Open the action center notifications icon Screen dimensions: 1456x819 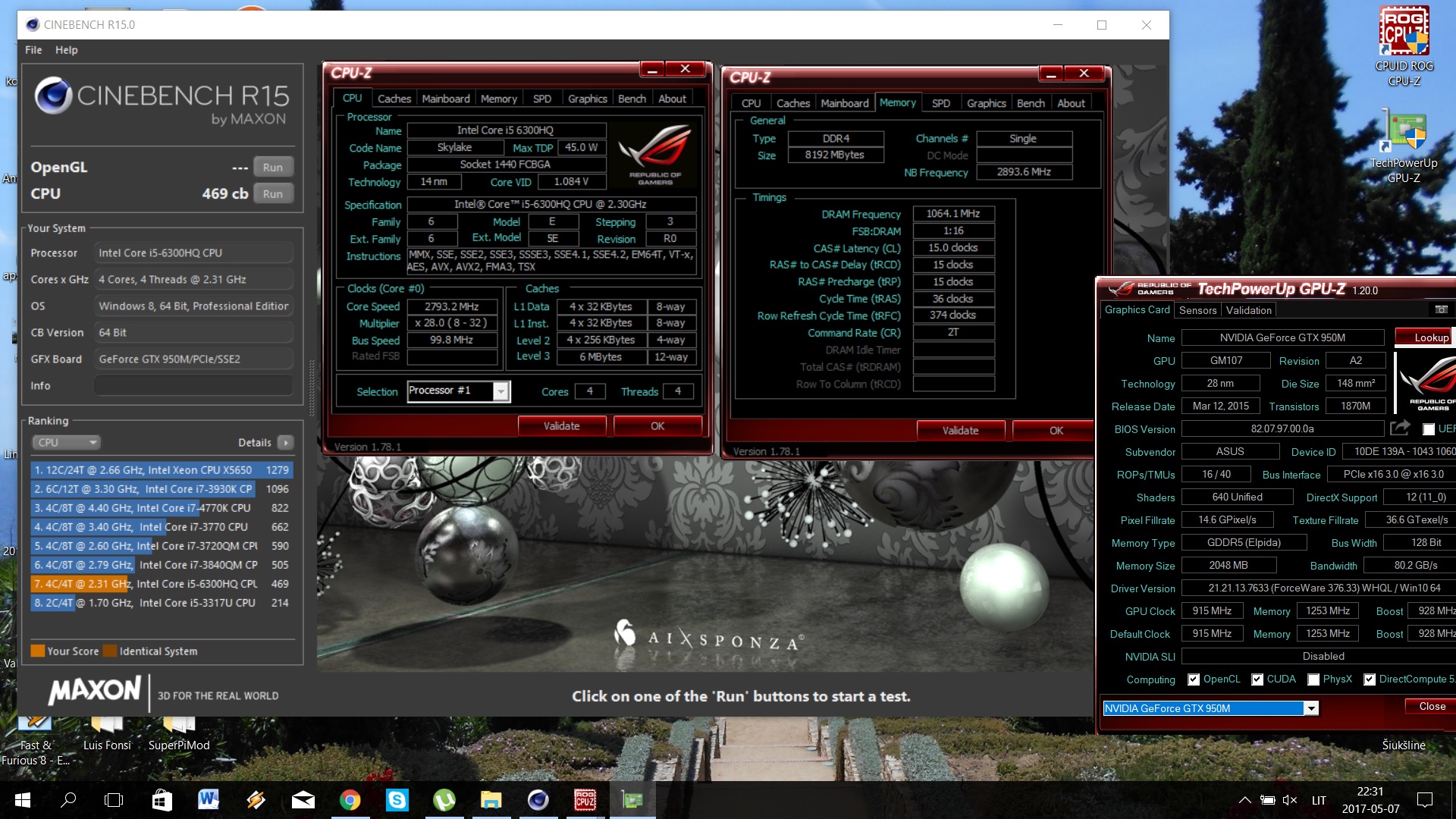[1425, 800]
